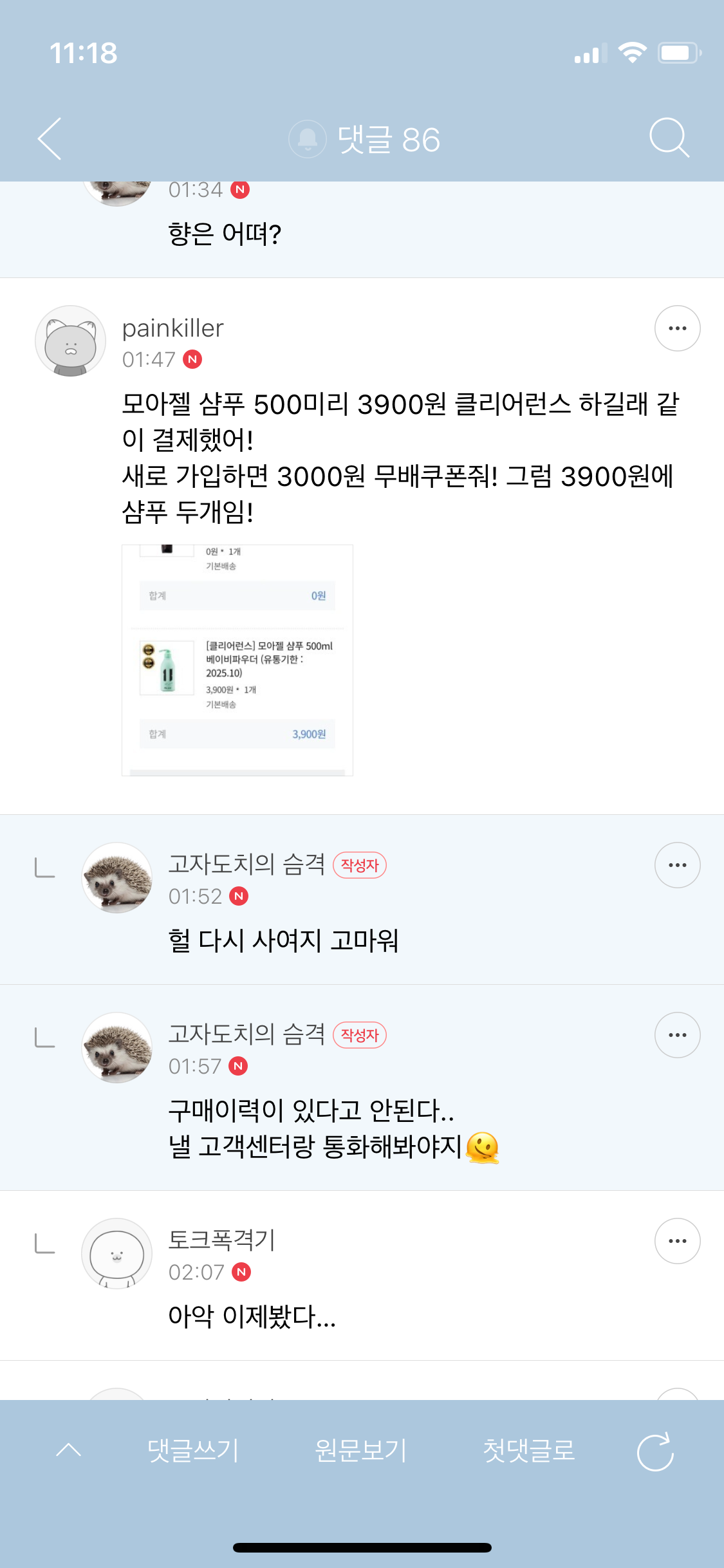Open painkiller's username profile link
Screen dimensions: 724x1568
coord(172,328)
